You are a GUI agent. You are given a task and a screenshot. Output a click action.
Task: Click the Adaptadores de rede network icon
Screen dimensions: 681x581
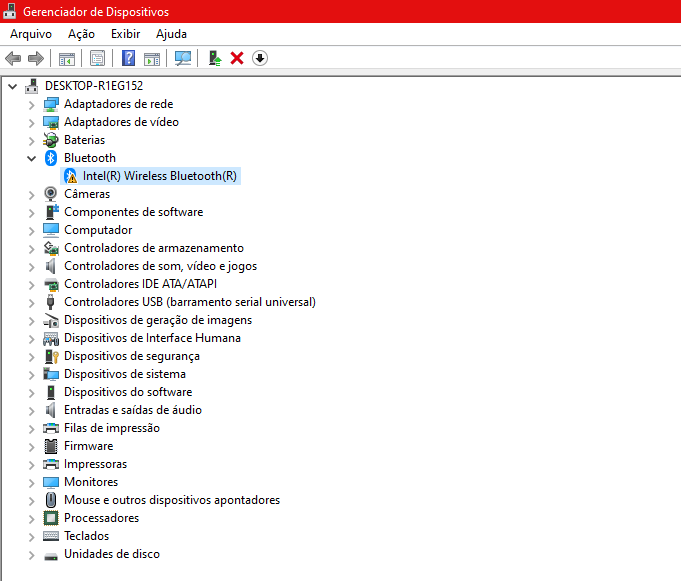click(x=51, y=104)
